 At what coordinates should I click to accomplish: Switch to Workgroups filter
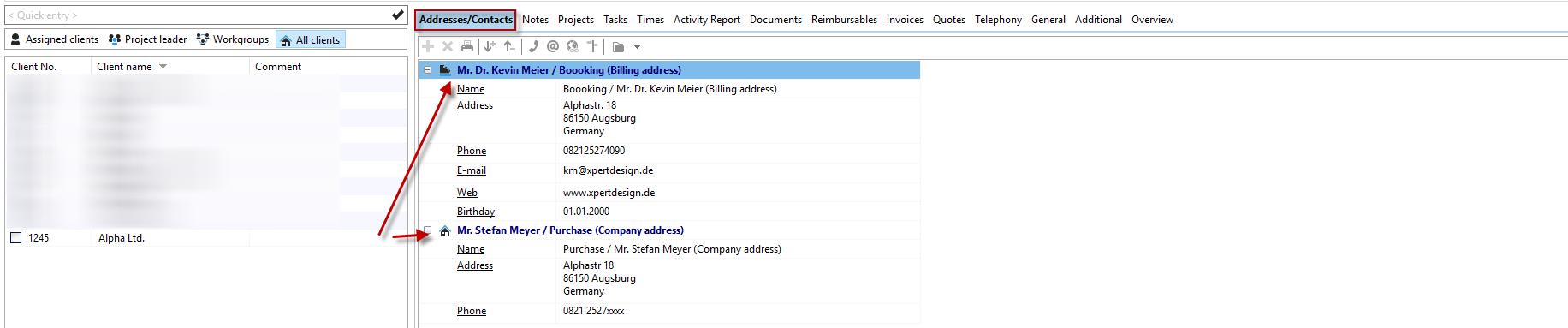click(x=233, y=39)
